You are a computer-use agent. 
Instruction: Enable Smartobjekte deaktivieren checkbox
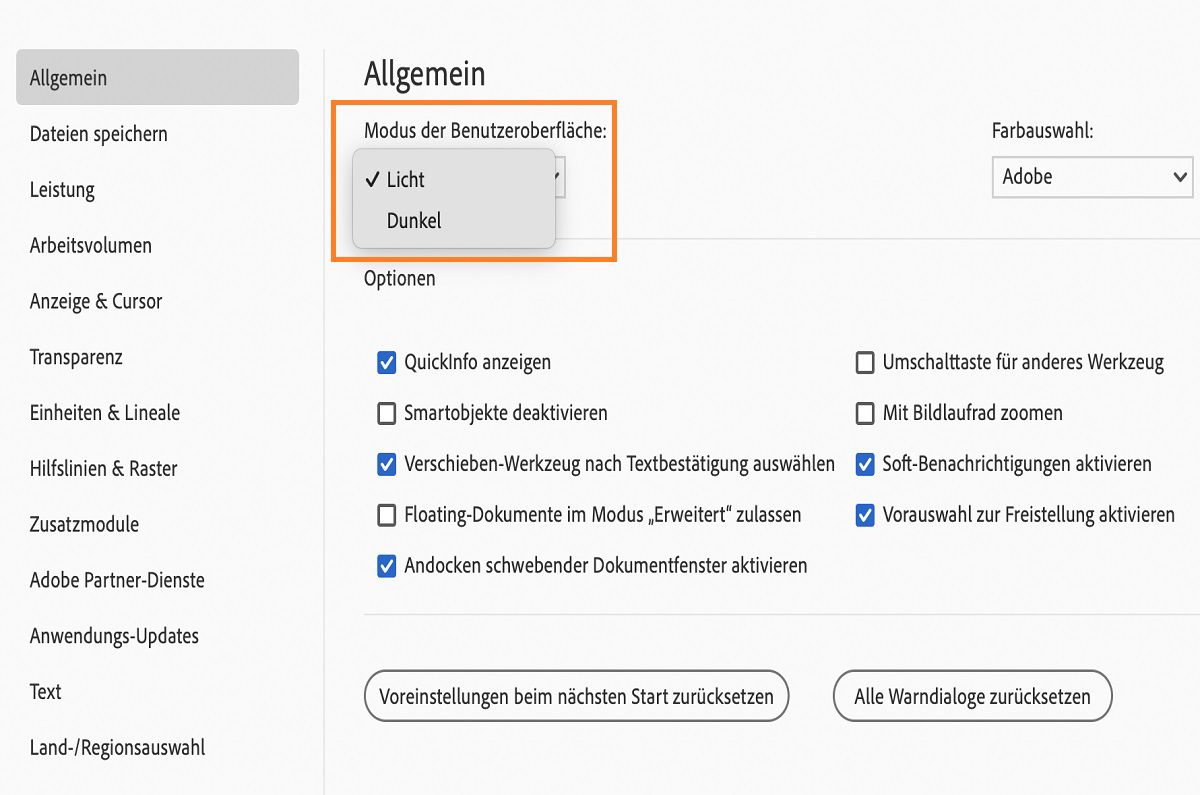tap(387, 413)
